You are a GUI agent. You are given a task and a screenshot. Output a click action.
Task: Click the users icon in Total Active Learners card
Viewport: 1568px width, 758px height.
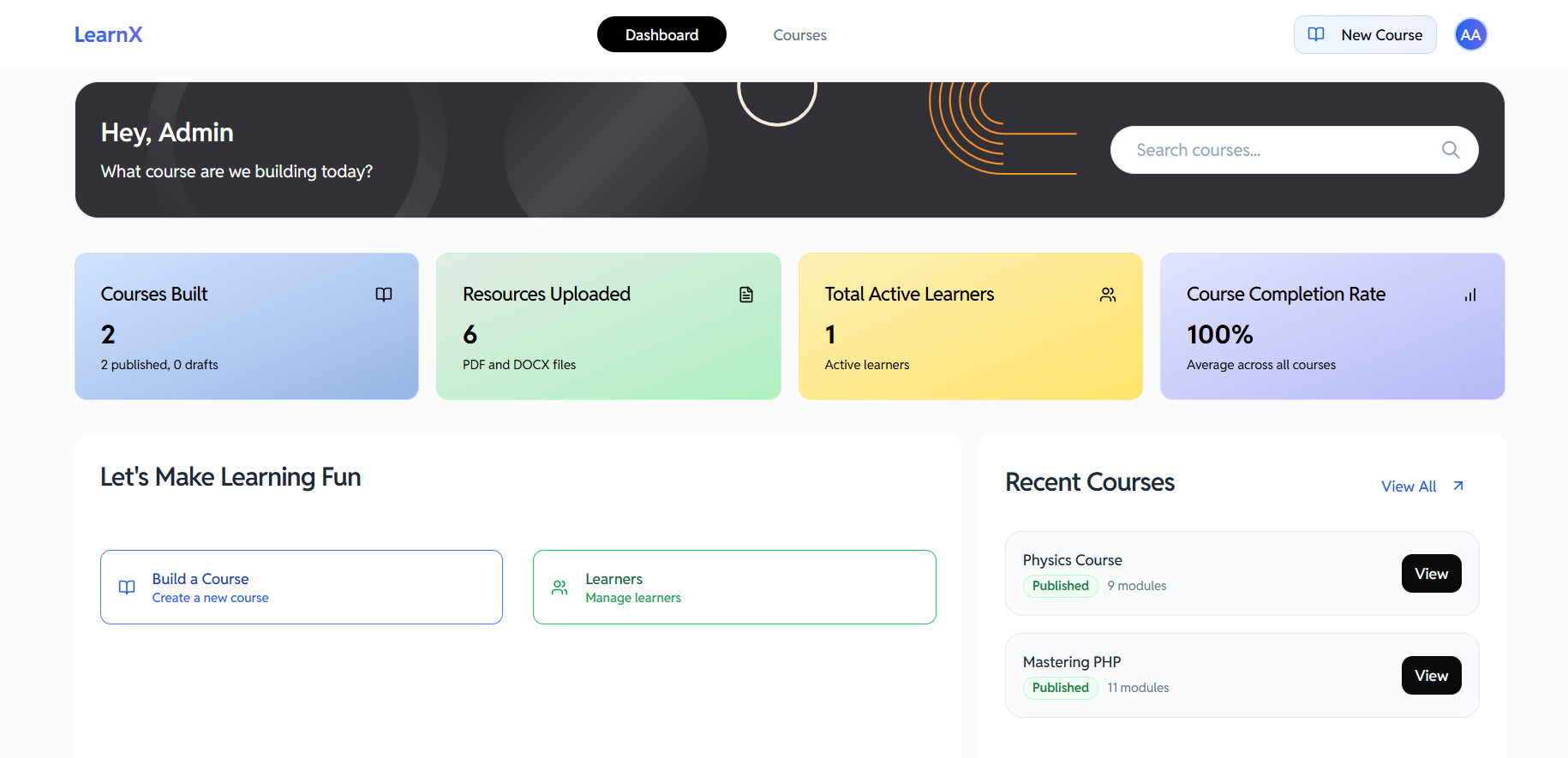(1108, 295)
